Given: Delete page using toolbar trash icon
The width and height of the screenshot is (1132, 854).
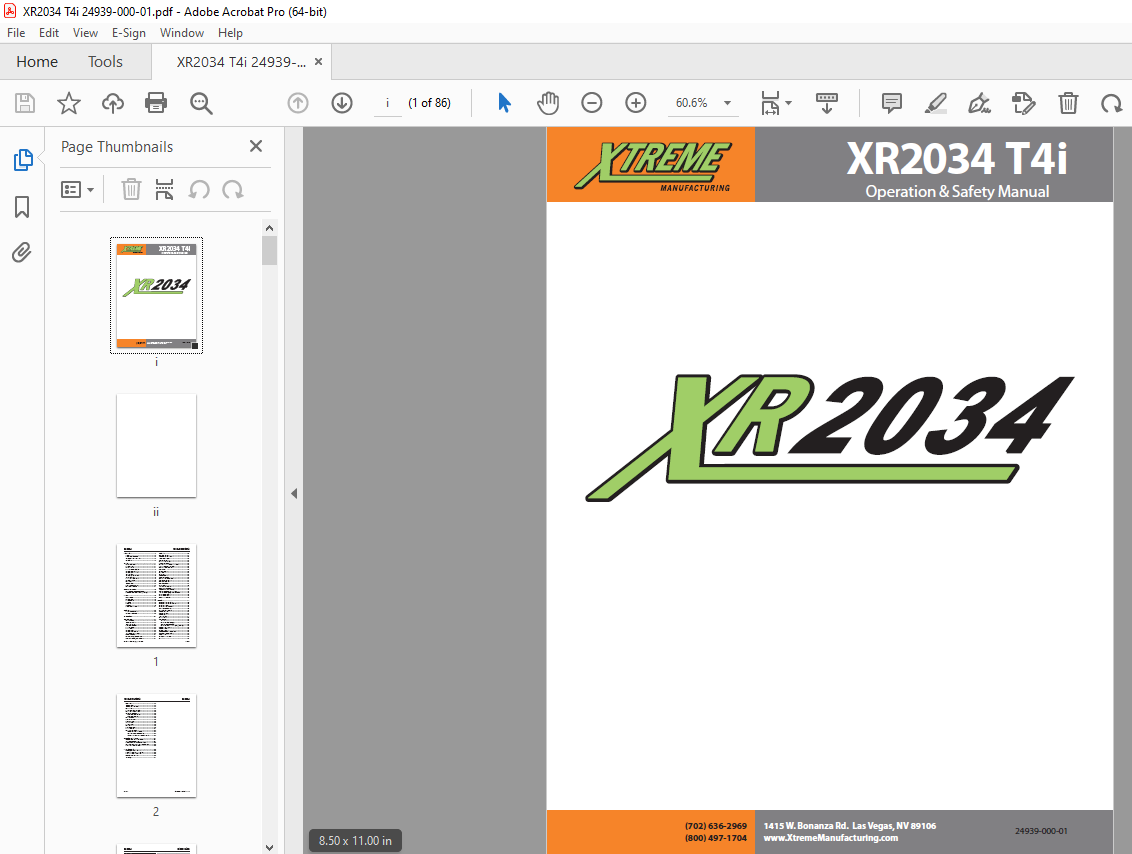Looking at the screenshot, I should pyautogui.click(x=1068, y=103).
